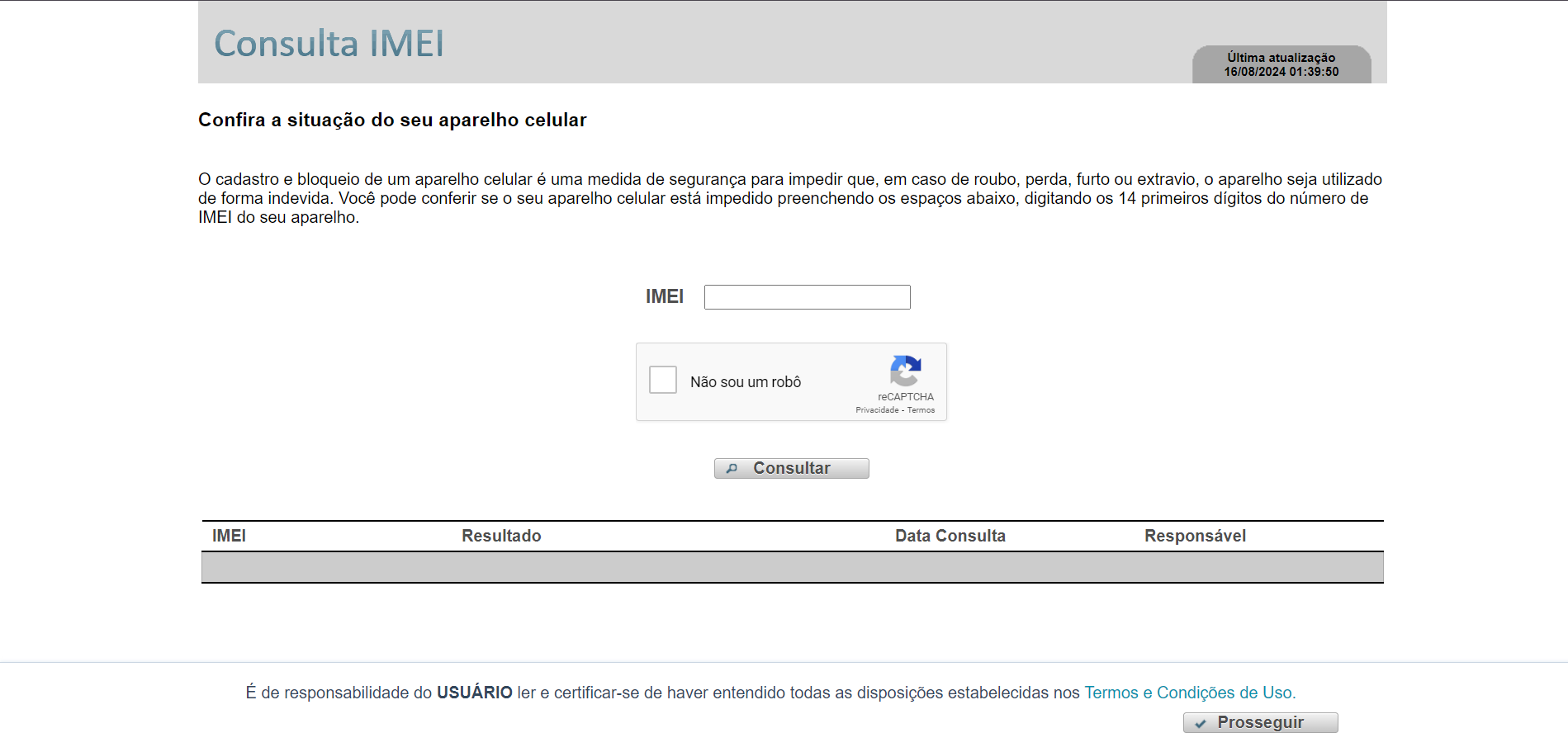This screenshot has width=1568, height=752.
Task: Open the reCAPTCHA Termos link
Action: coord(921,410)
